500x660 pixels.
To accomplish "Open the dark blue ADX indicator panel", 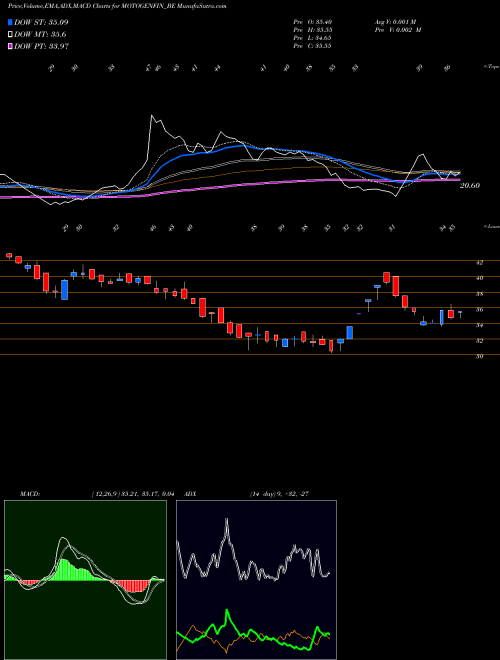I will (256, 580).
